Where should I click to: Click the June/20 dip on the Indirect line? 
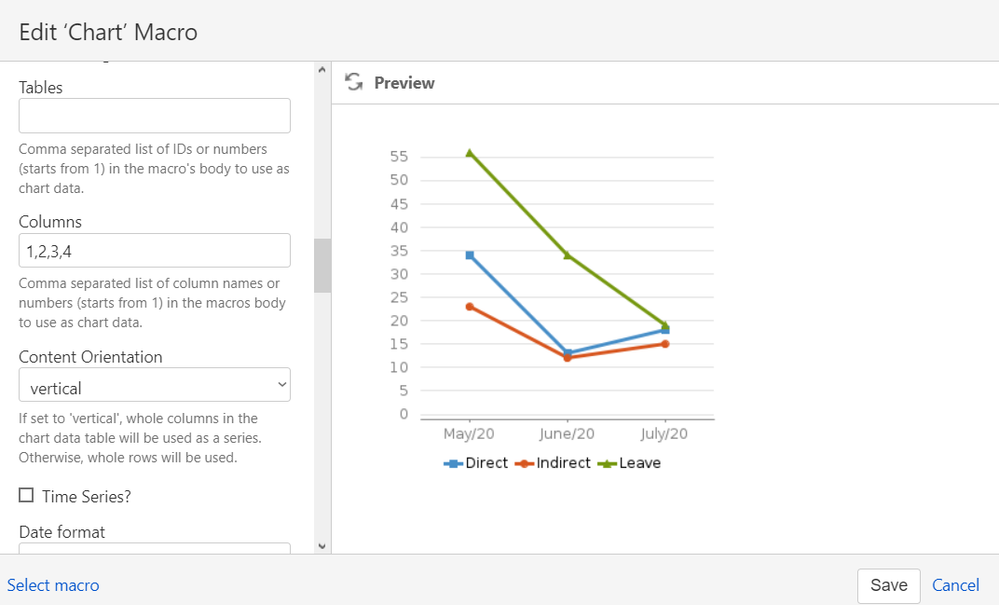click(x=567, y=358)
